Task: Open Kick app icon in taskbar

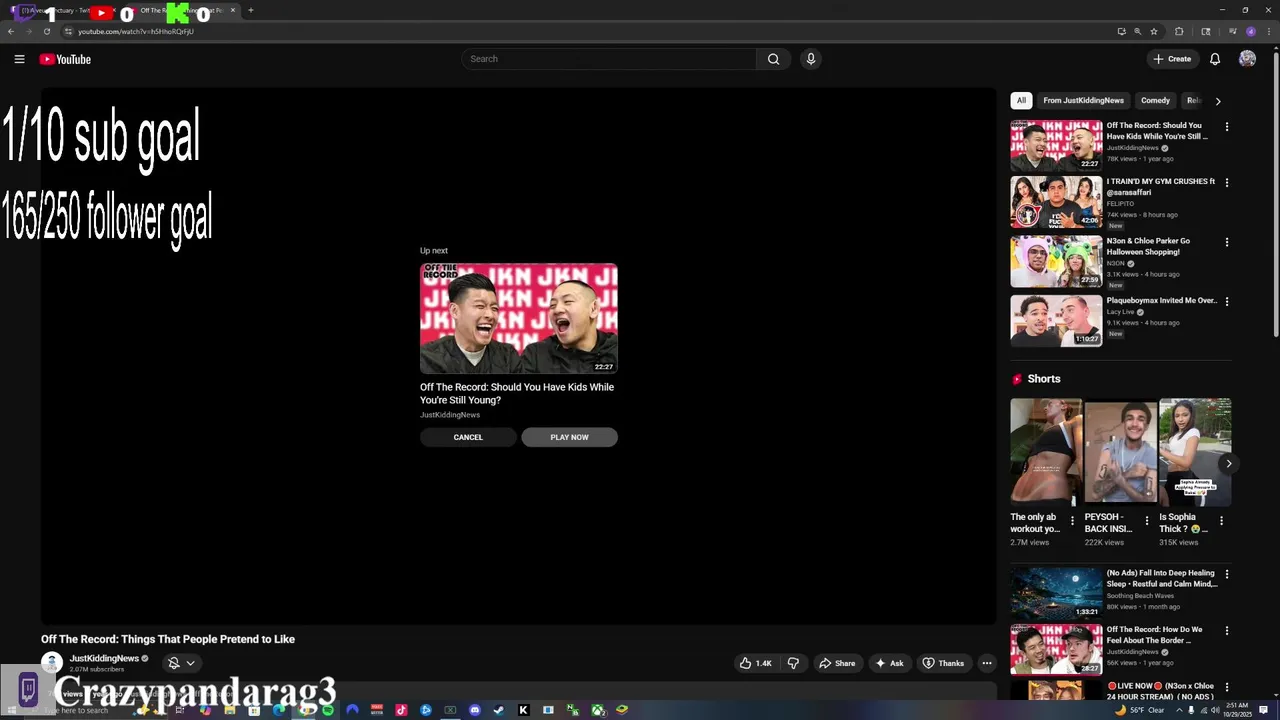Action: click(x=523, y=710)
